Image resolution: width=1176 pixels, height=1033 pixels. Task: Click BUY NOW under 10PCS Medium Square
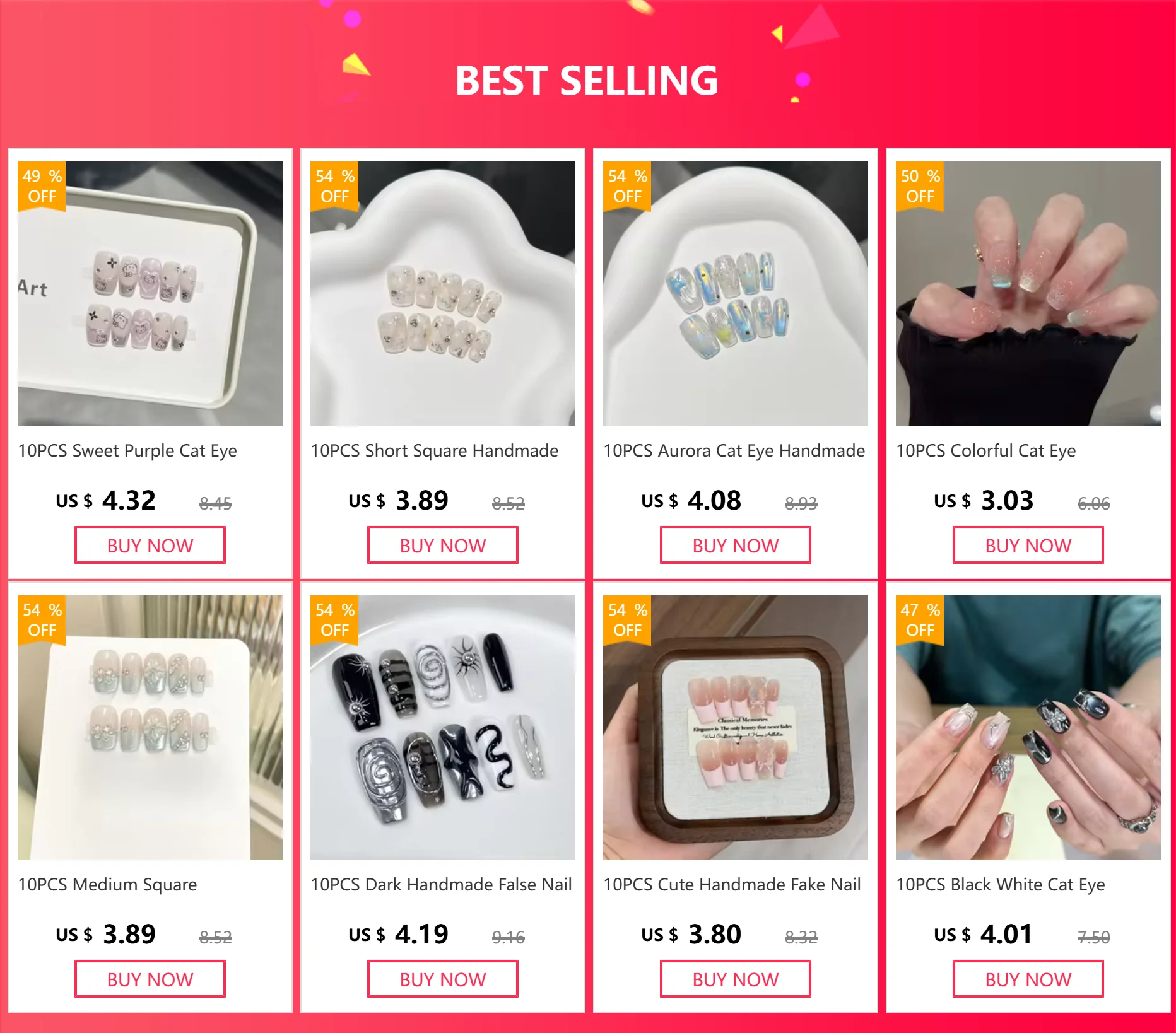(150, 979)
